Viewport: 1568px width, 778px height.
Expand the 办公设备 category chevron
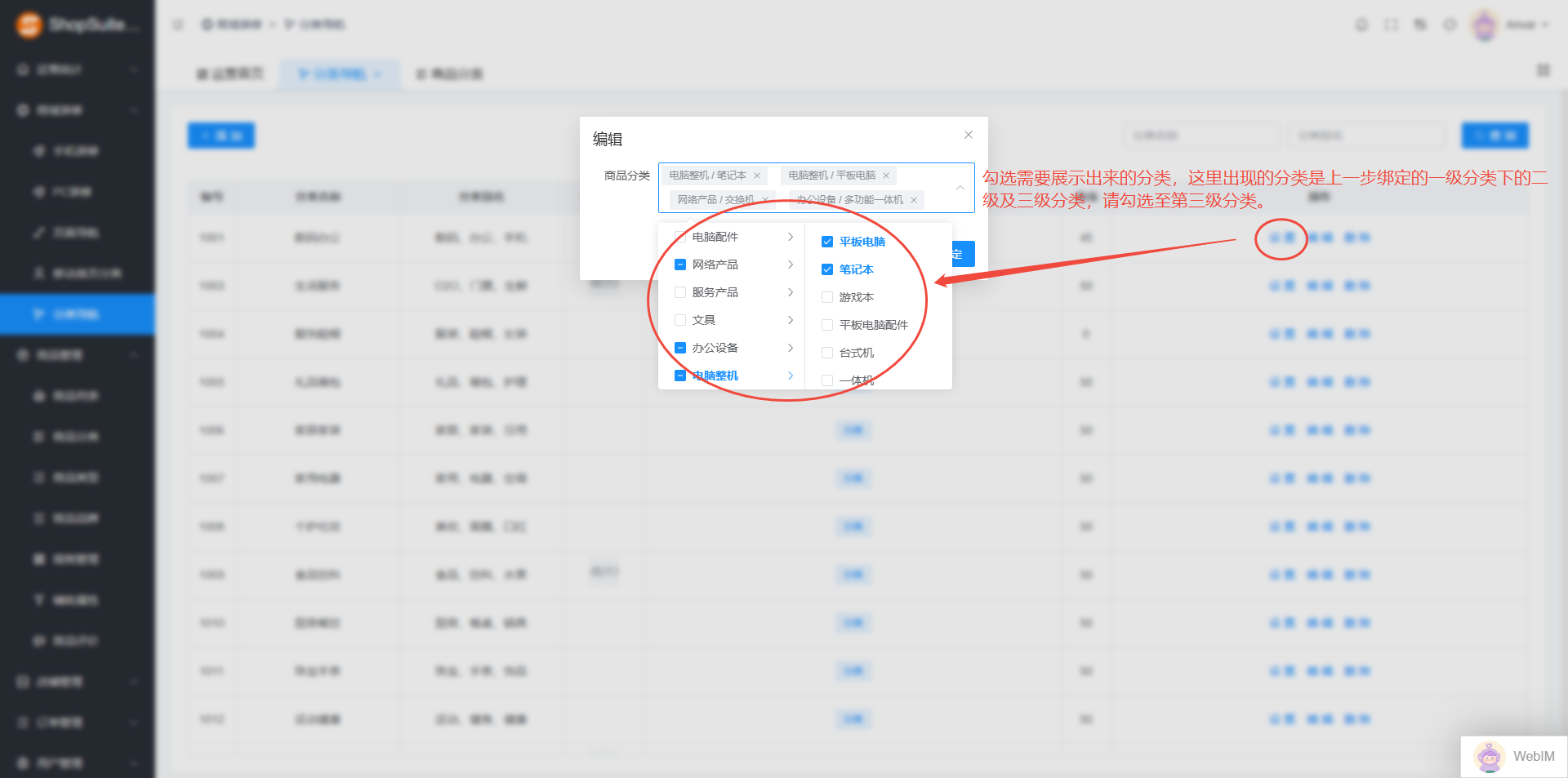point(791,348)
